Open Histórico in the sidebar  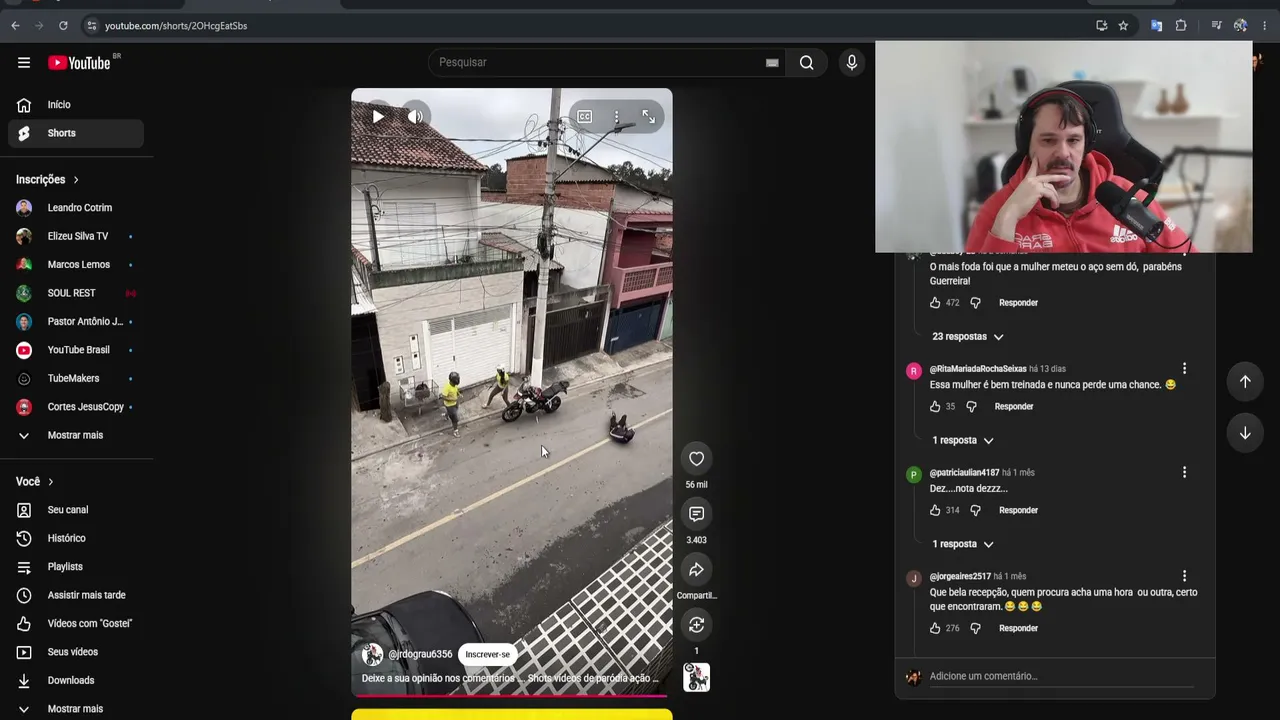[x=76, y=538]
